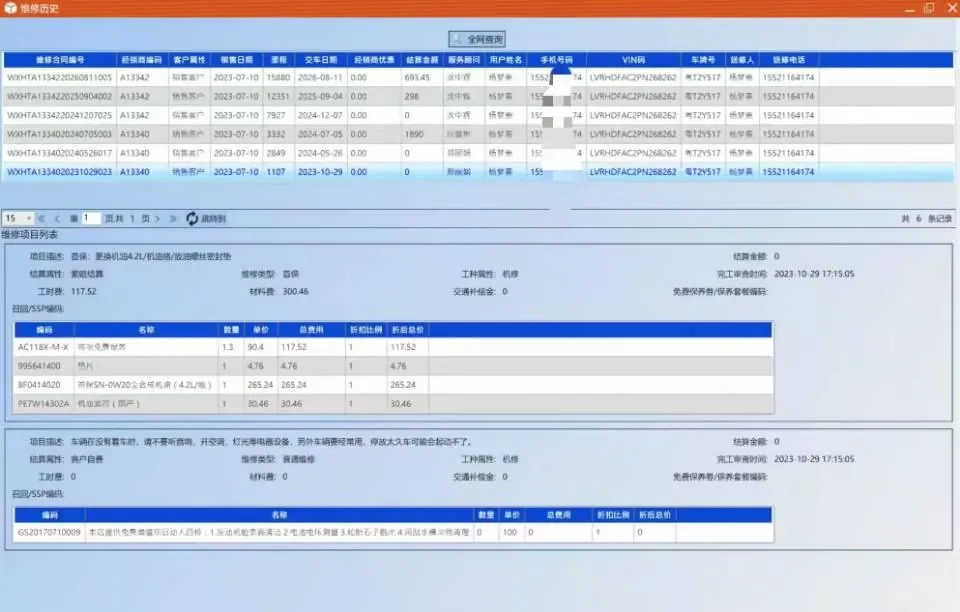The height and width of the screenshot is (612, 960).
Task: Sort by 维修合同编号 column header
Action: 60,60
